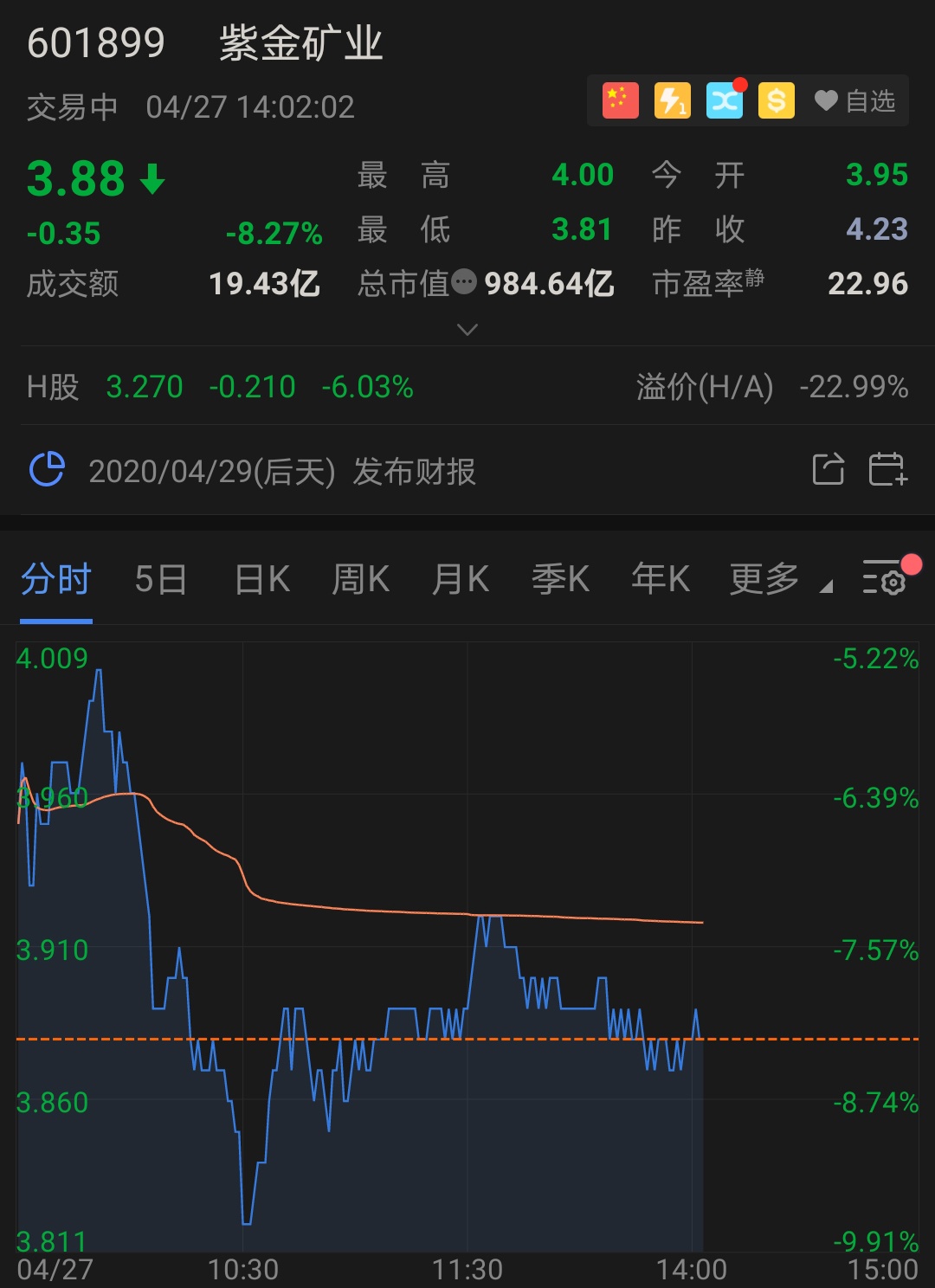Screen dimensions: 935x1288
Task: Tap the current price 3.88
Action: pos(76,178)
